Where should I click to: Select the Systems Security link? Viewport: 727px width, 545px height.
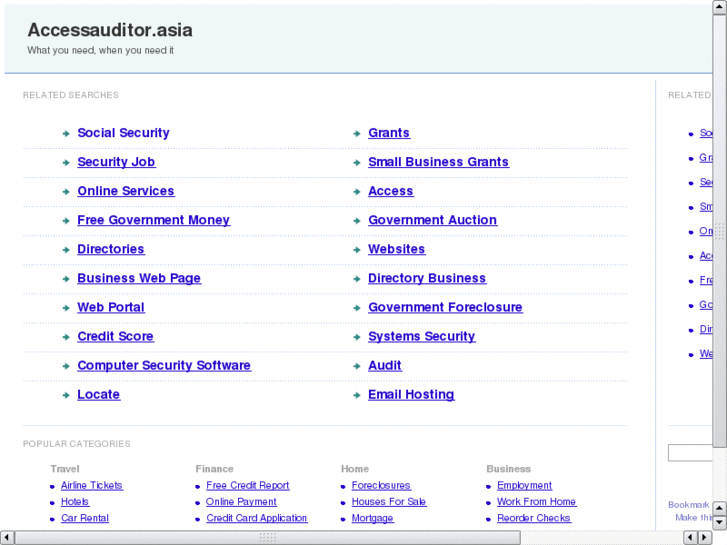(421, 336)
